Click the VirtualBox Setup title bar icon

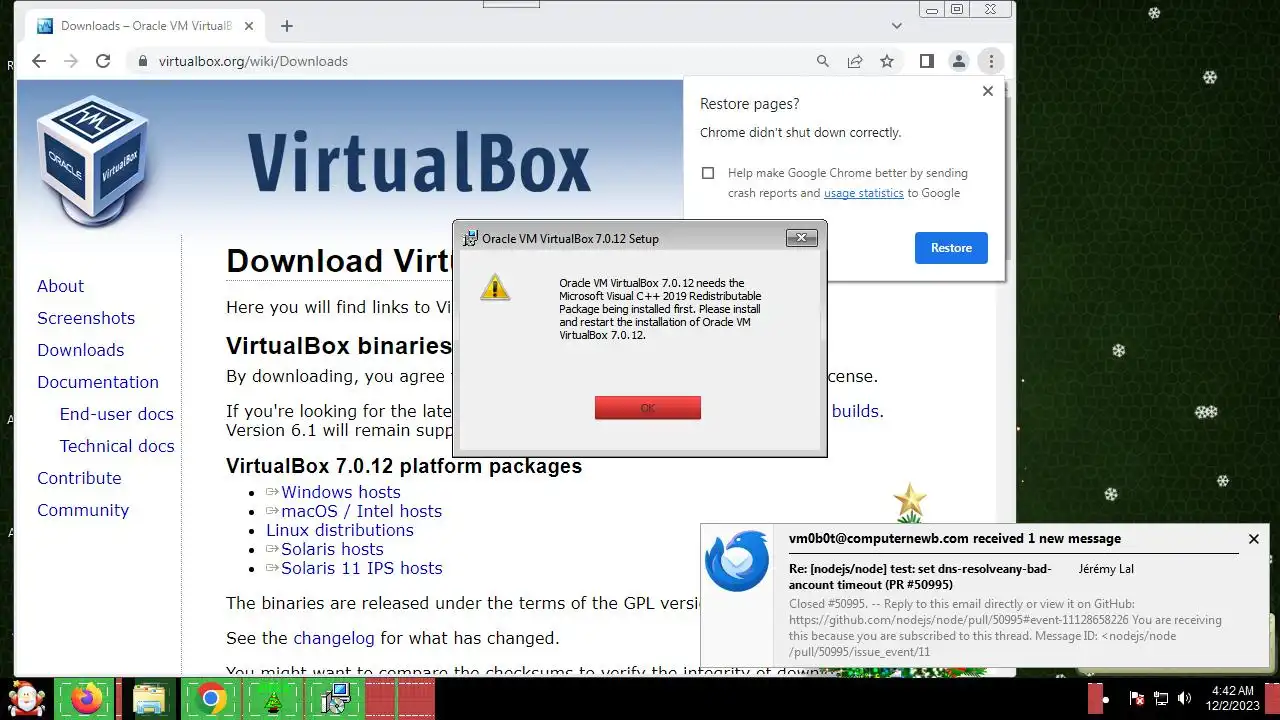pos(470,238)
